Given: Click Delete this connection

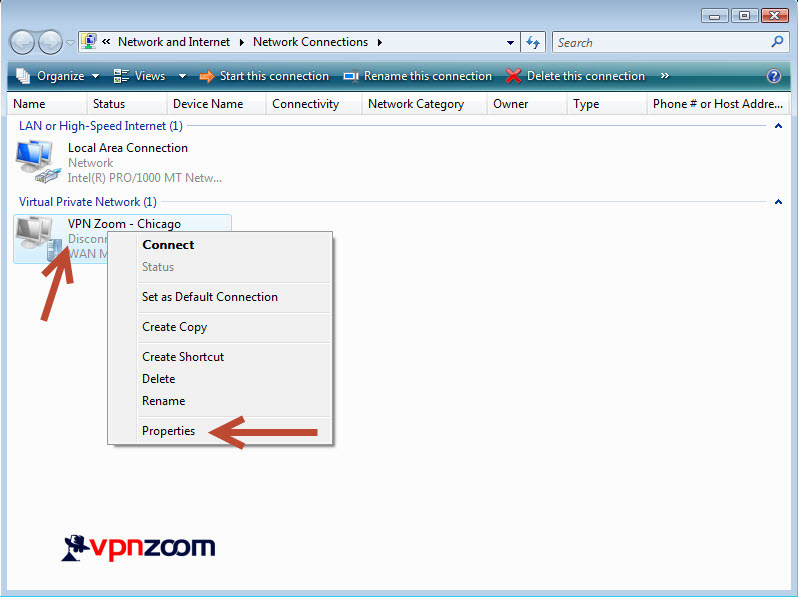Looking at the screenshot, I should pos(576,76).
